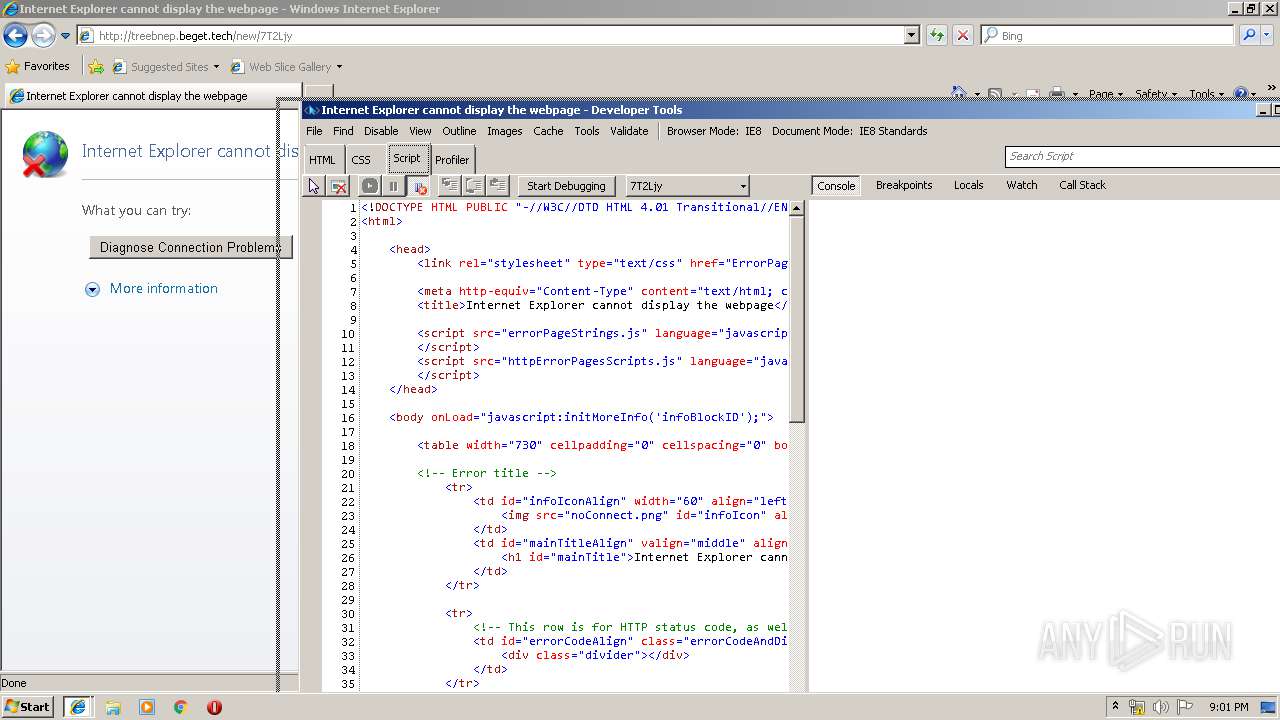
Task: Open the Page menu dropdown
Action: pyautogui.click(x=1106, y=94)
